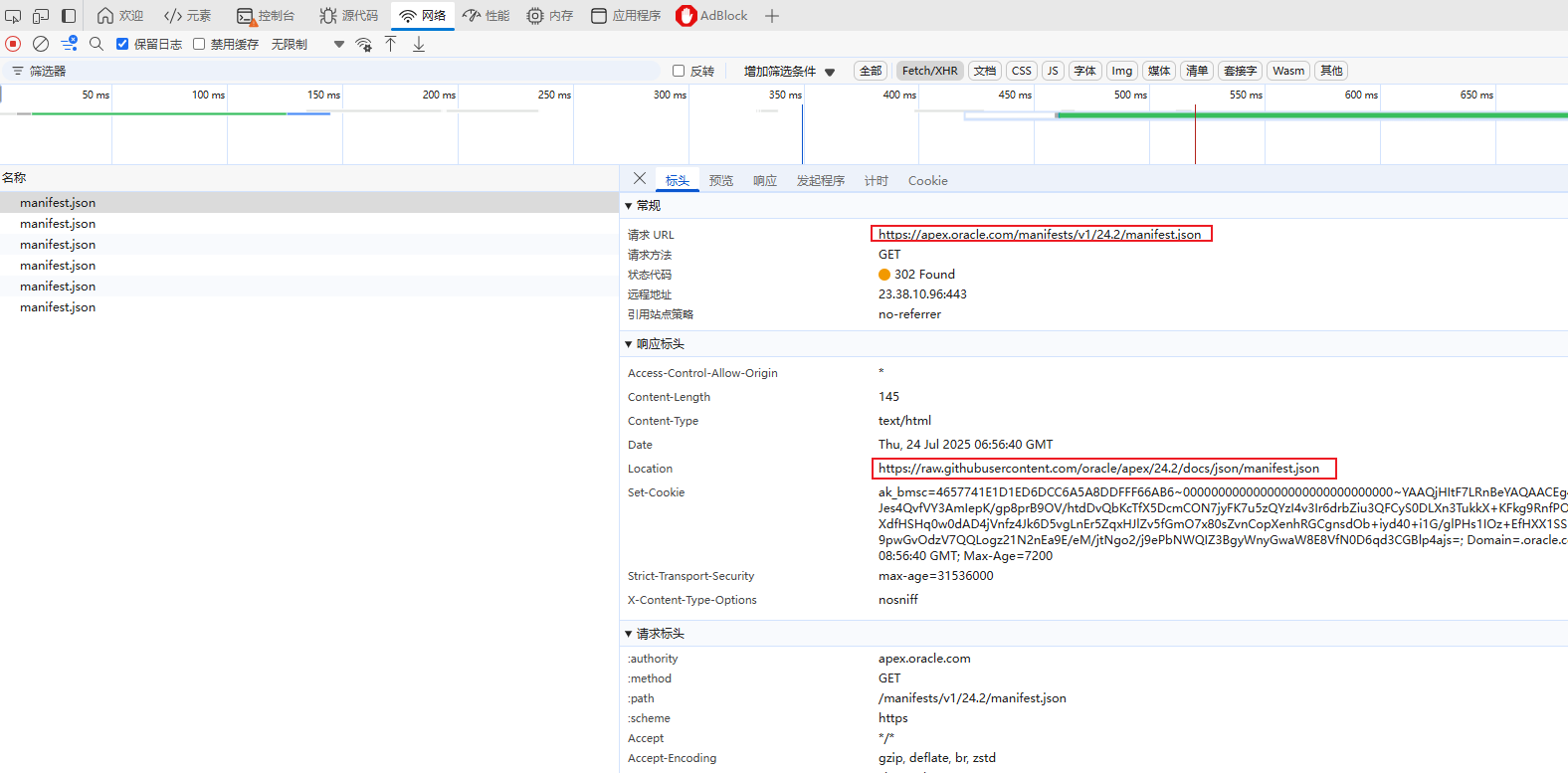The height and width of the screenshot is (773, 1568).
Task: Click the apex.oracle.com request URL value
Action: [x=1040, y=235]
